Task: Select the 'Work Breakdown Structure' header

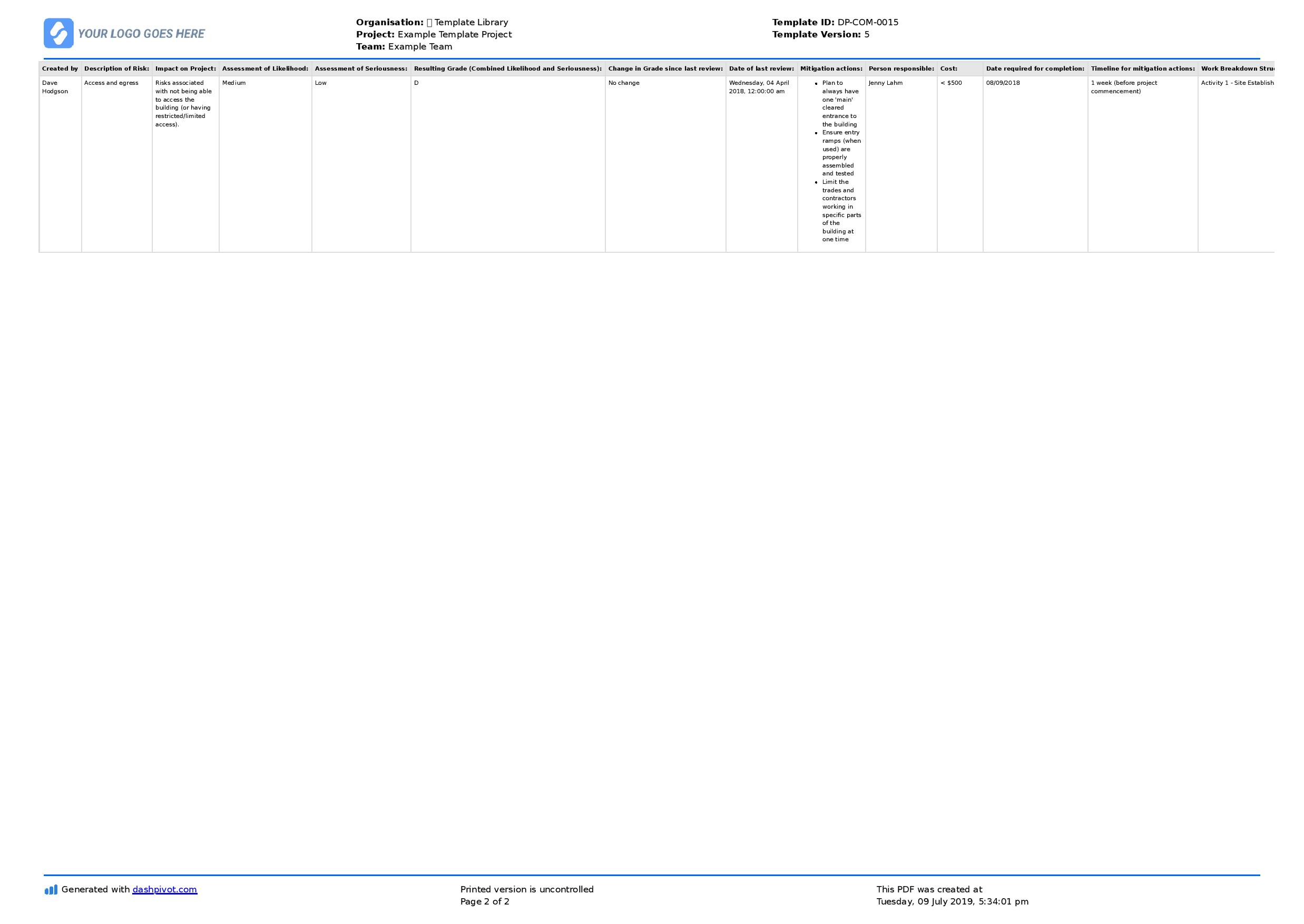Action: (x=1236, y=69)
